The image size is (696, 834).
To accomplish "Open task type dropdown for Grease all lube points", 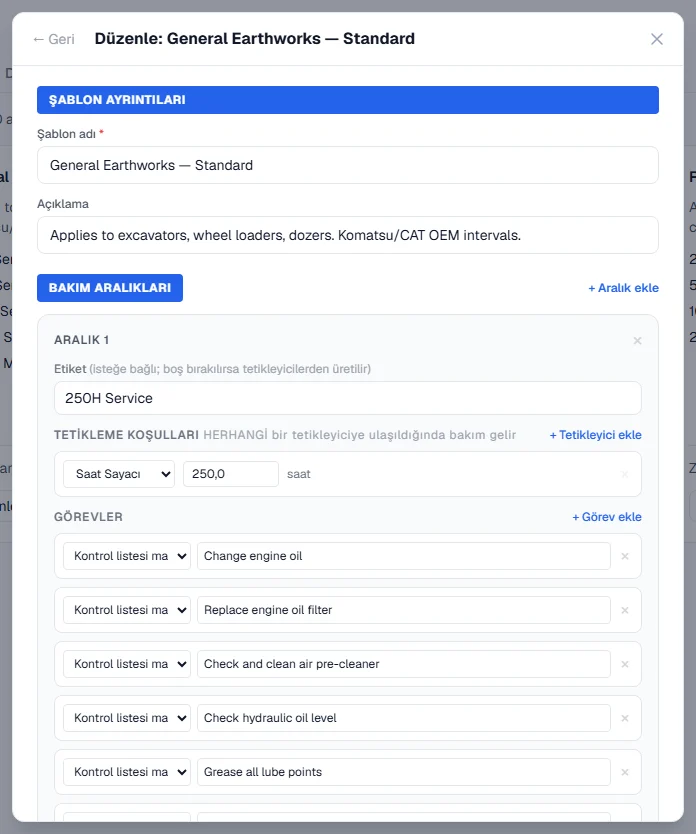I will pyautogui.click(x=127, y=772).
